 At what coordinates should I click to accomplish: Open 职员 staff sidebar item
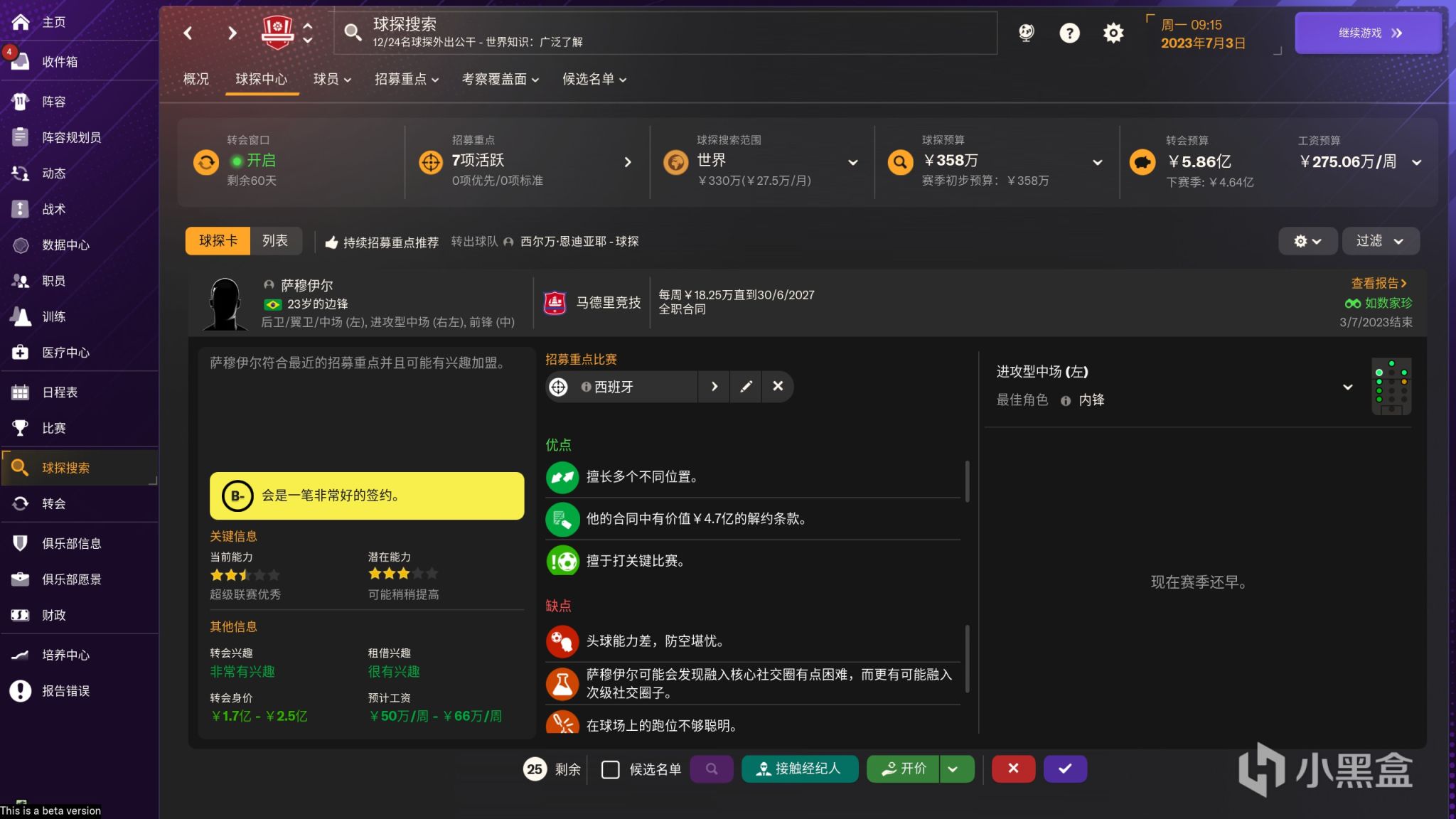79,281
